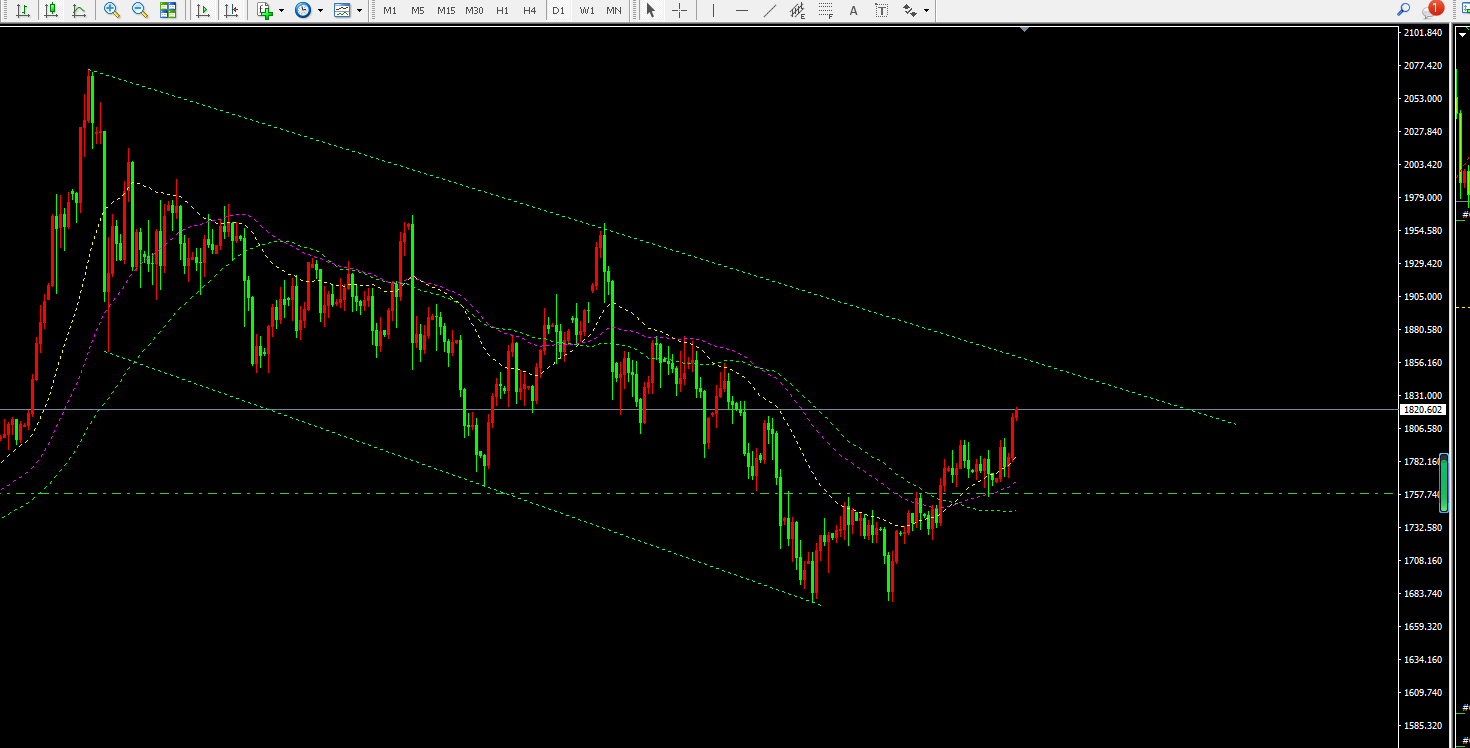1470x748 pixels.
Task: Expand the periods dropdown arrow
Action: 320,10
